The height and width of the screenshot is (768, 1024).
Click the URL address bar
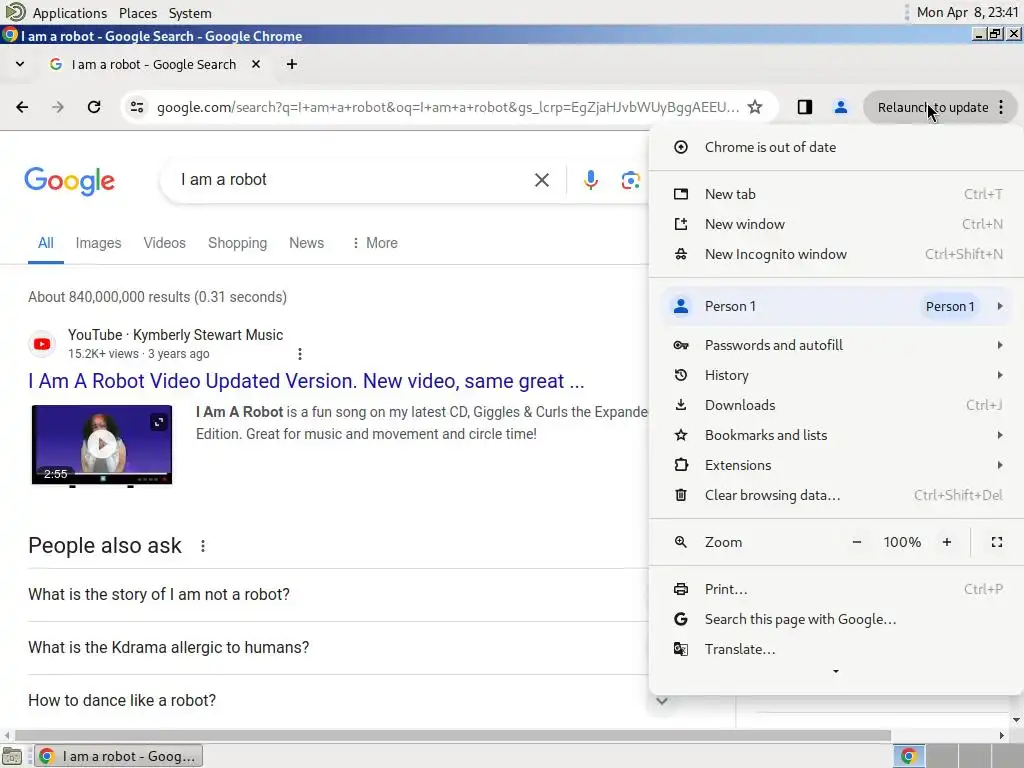[448, 107]
